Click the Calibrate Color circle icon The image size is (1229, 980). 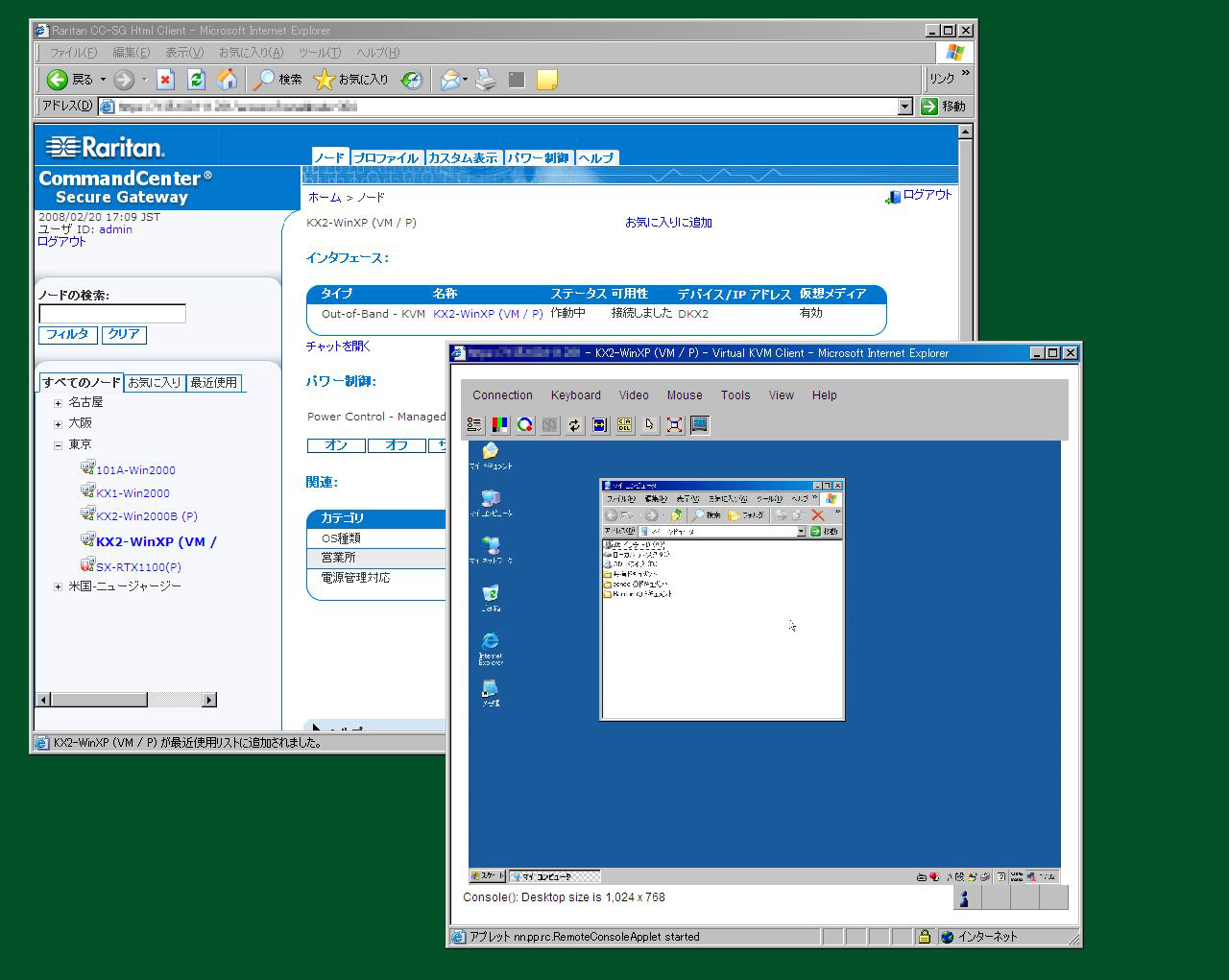524,425
